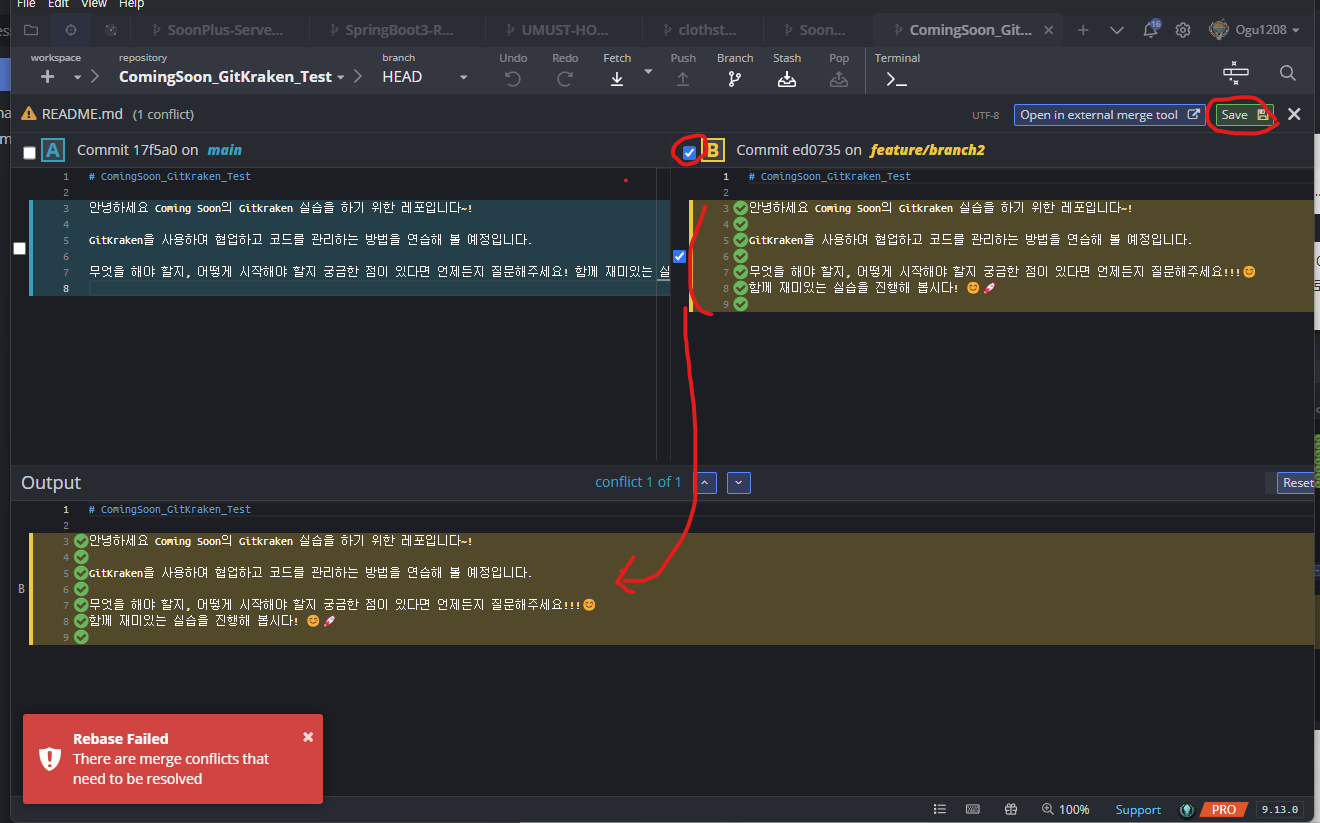Click line 8 in the Output pane

(670, 621)
